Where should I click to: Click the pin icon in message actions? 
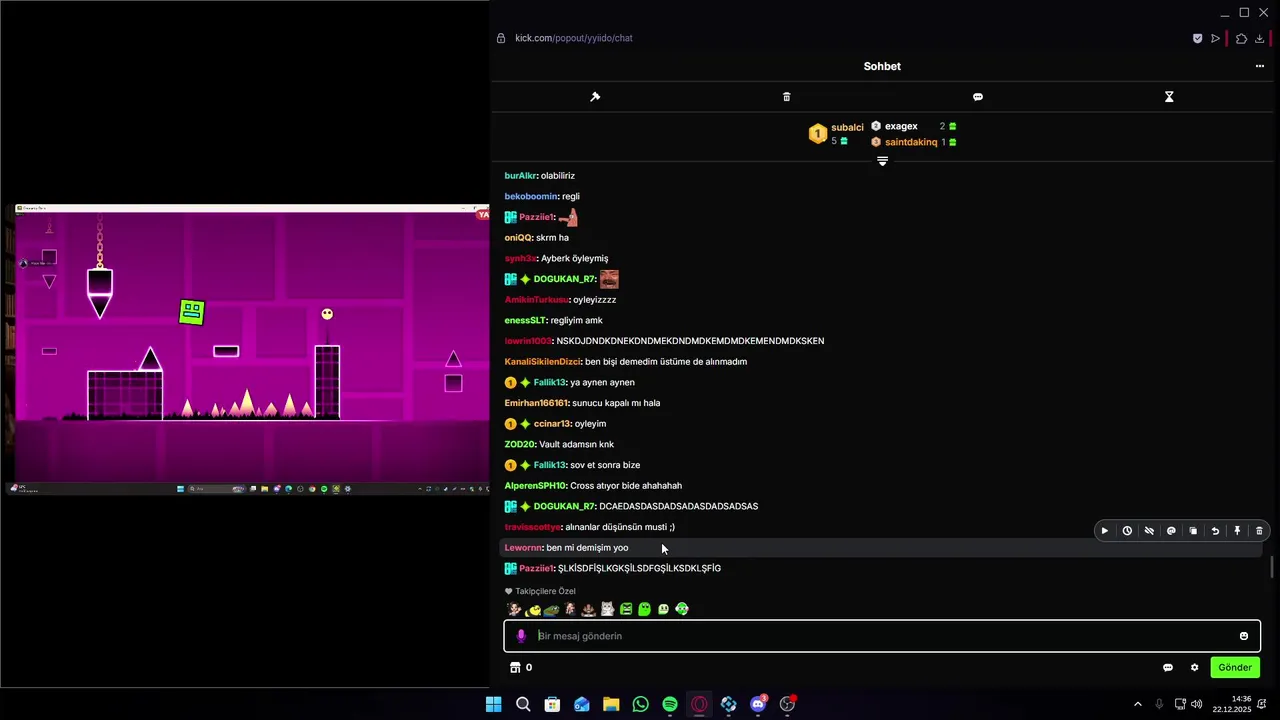pos(1237,531)
